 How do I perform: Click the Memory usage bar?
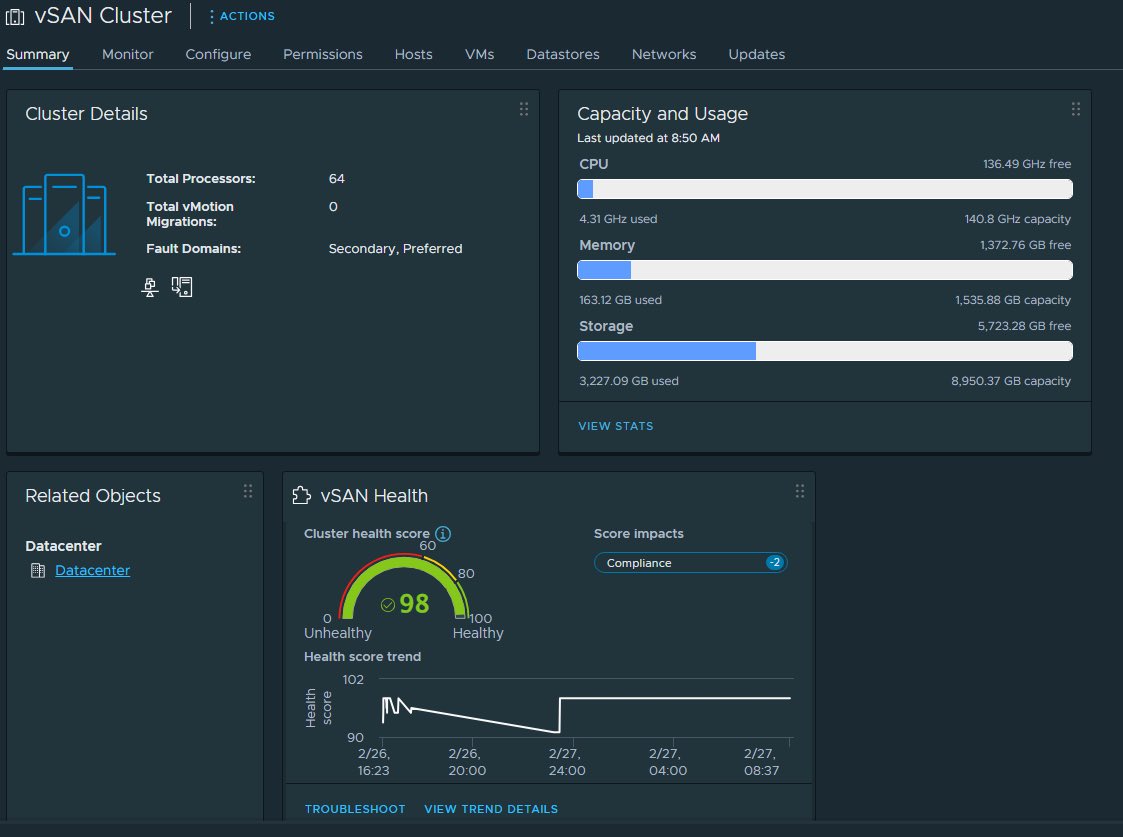pyautogui.click(x=825, y=270)
